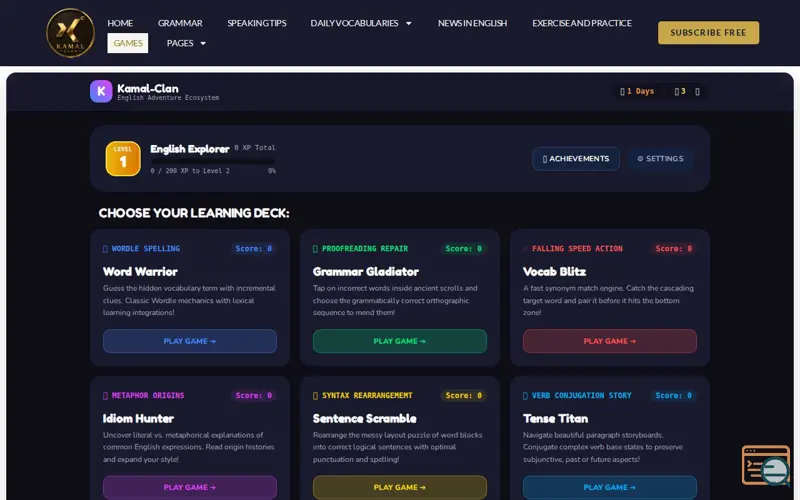Click the FALLING SPEED ACTION label
Image resolution: width=800 pixels, height=500 pixels.
(x=577, y=248)
